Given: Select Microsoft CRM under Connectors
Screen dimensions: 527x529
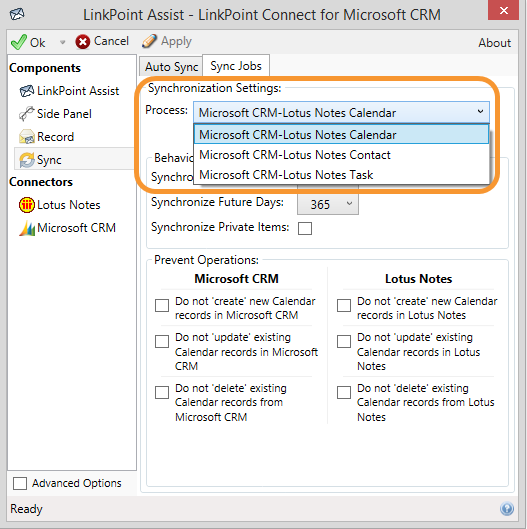Looking at the screenshot, I should [76, 228].
